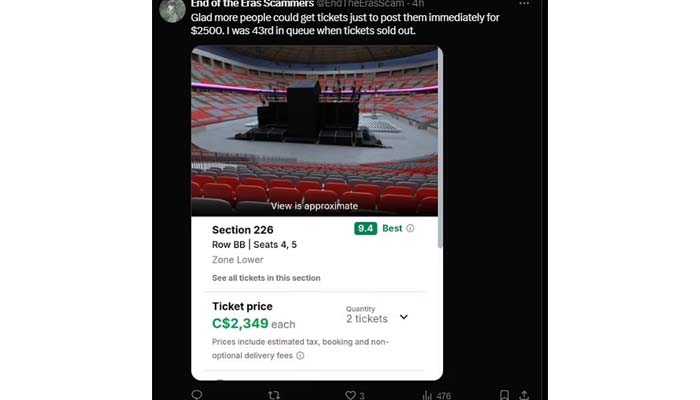Like the tweet with heart icon

click(351, 395)
